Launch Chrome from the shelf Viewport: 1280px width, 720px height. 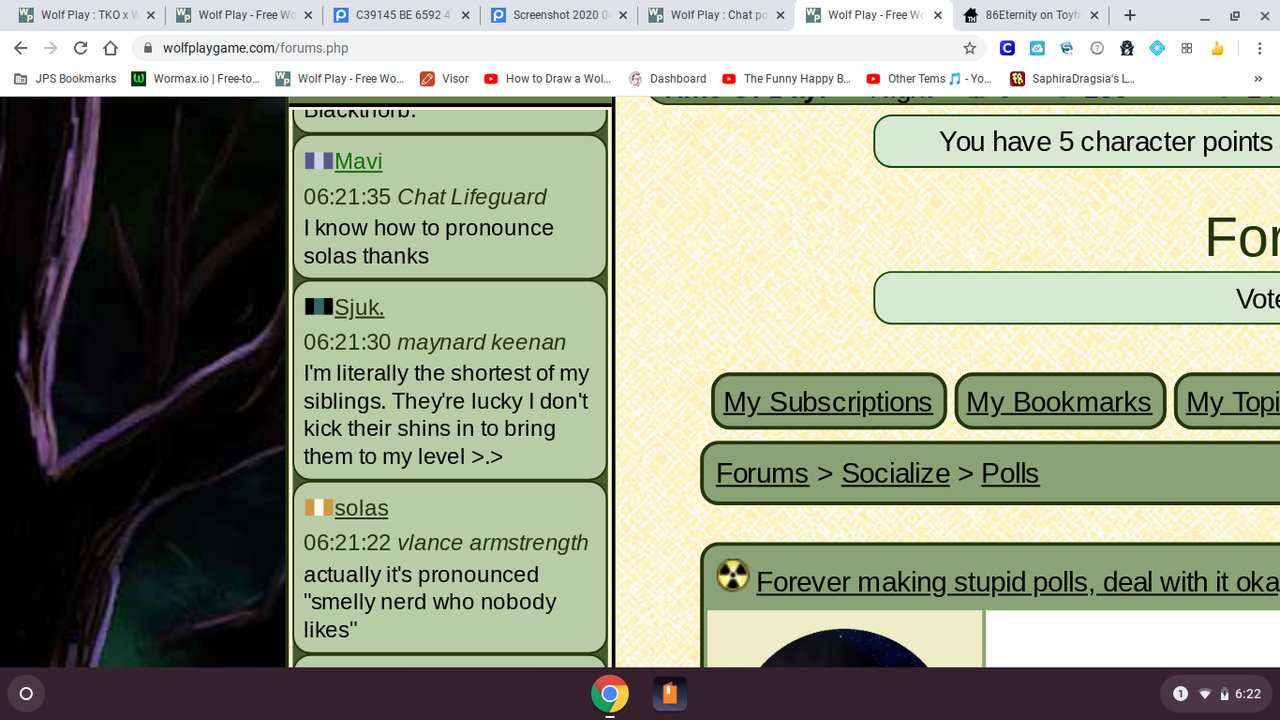[609, 693]
